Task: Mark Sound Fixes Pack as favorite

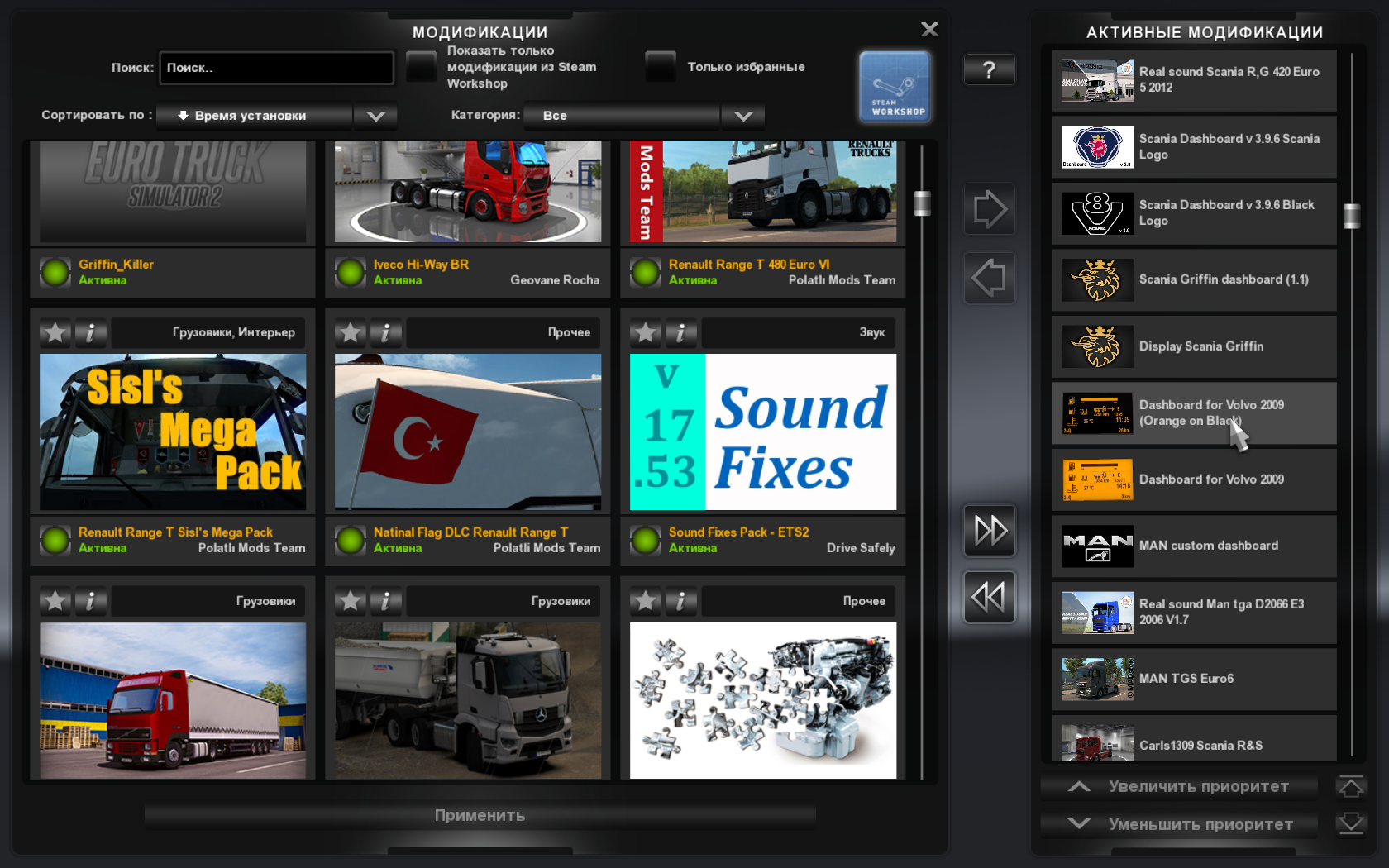Action: 646,332
